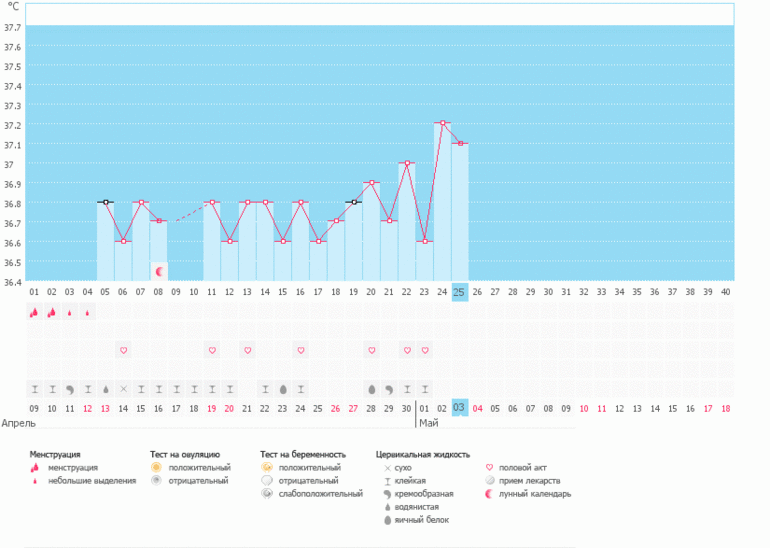Image resolution: width=770 pixels, height=548 pixels.
Task: Click the sticky fluid icon under cycle day 23
Action: [x=425, y=389]
